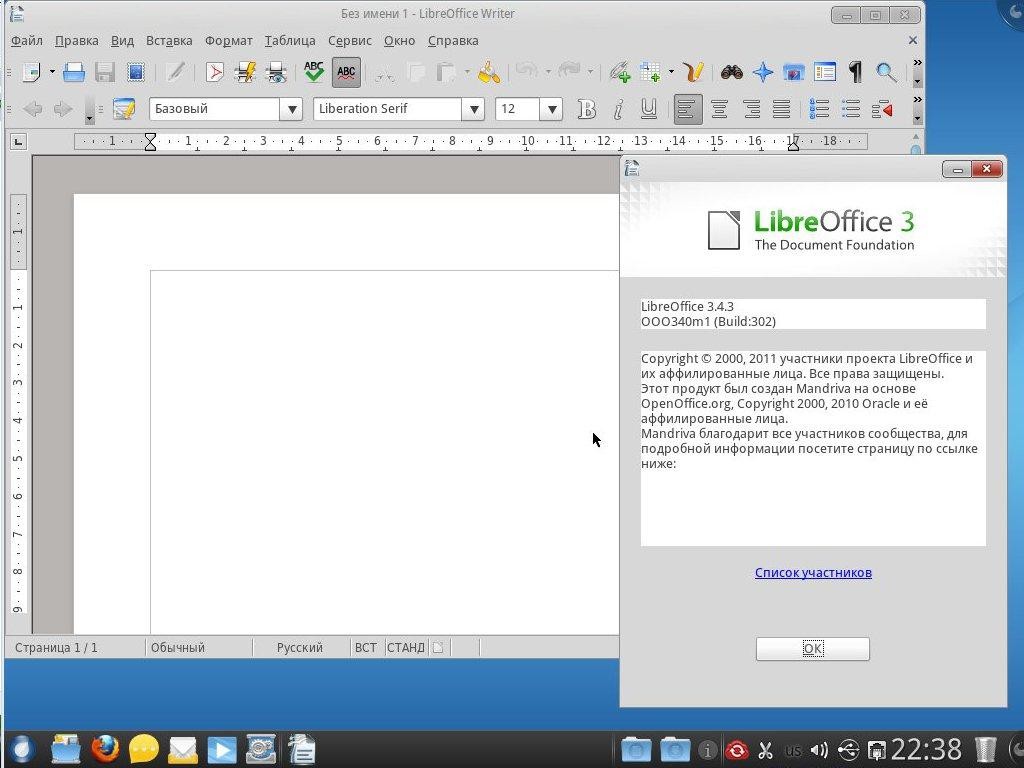This screenshot has height=768, width=1024.
Task: Toggle the ВСТ insert mode in status bar
Action: (x=366, y=648)
